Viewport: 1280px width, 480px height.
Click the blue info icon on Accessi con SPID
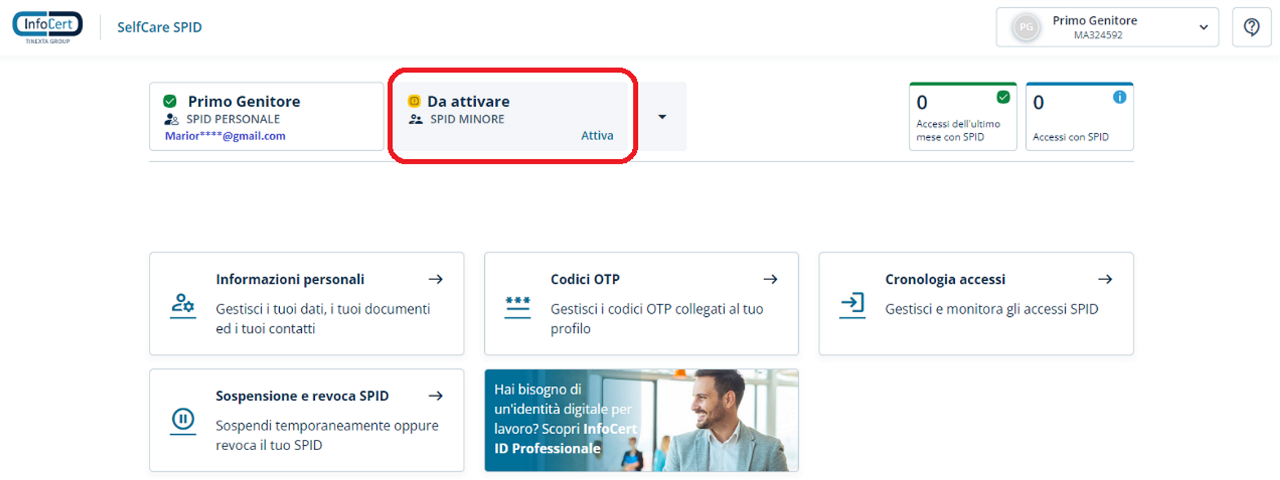1119,97
